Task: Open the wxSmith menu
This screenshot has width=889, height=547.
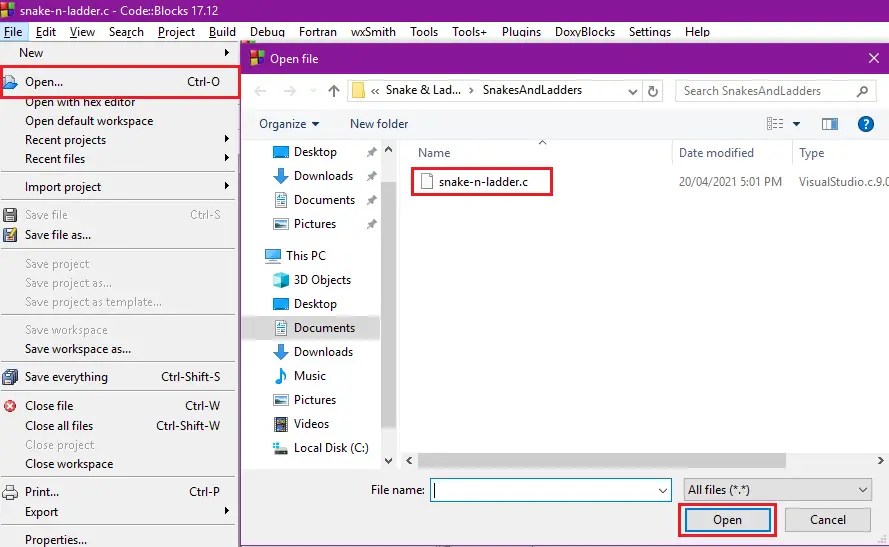Action: pos(373,32)
